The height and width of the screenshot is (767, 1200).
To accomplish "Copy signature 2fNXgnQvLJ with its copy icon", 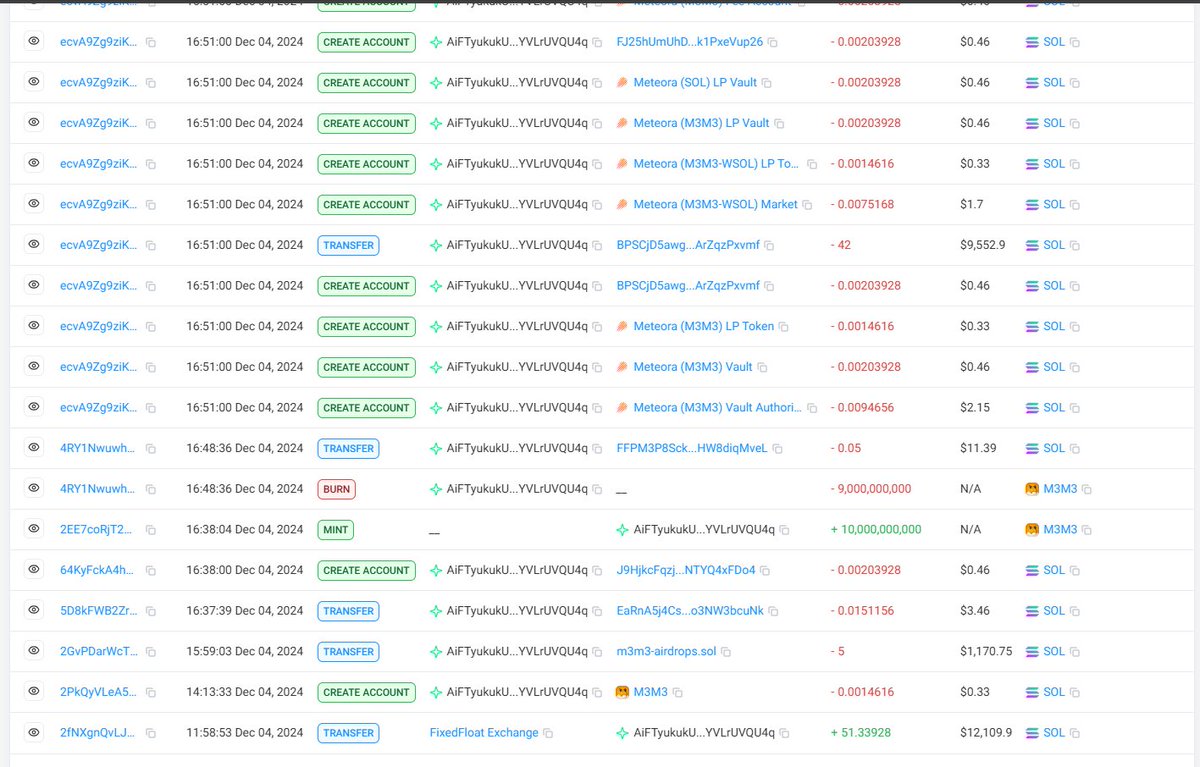I will [150, 733].
